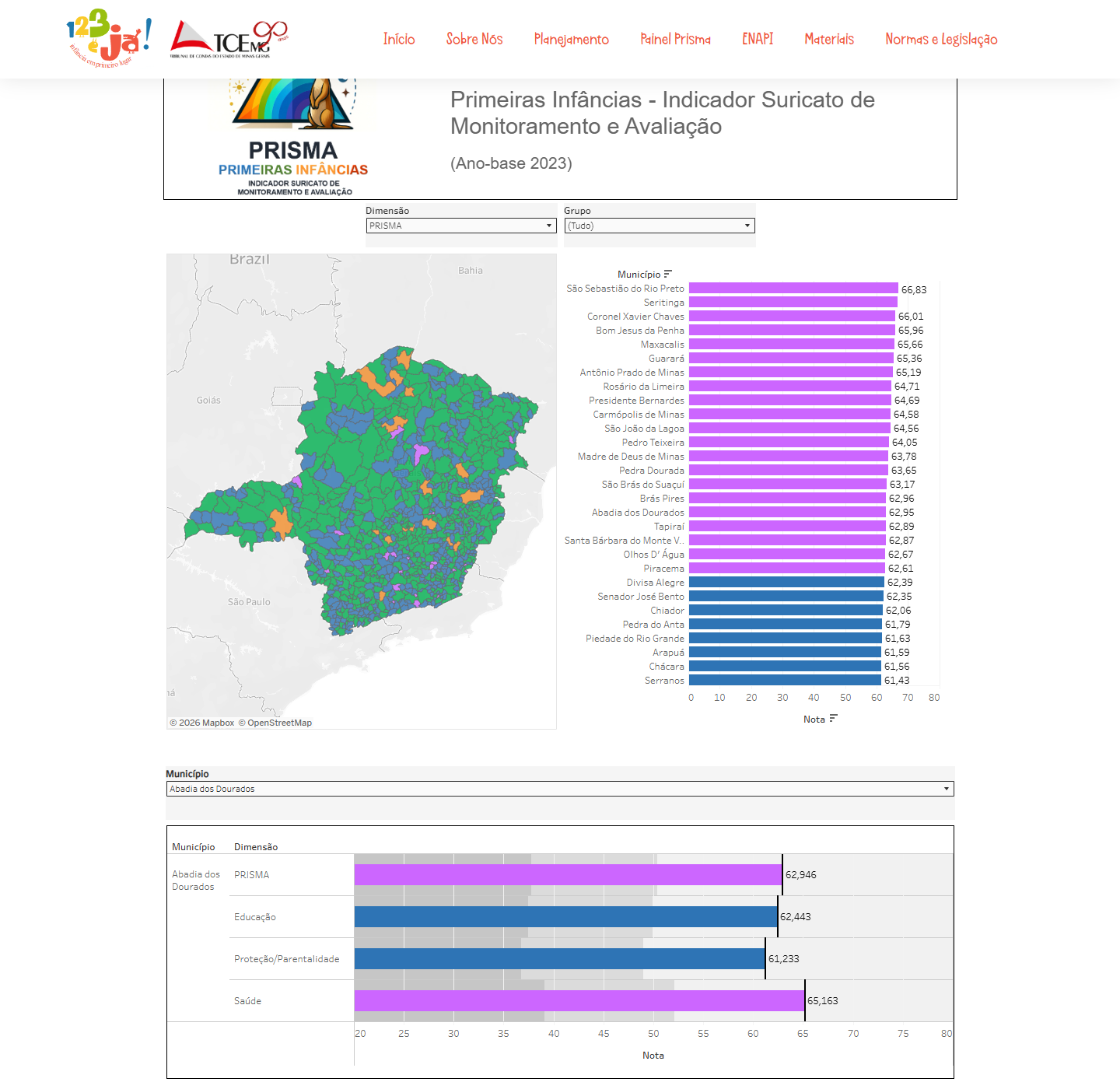
Task: Go to the Planejamento menu
Action: tap(572, 39)
